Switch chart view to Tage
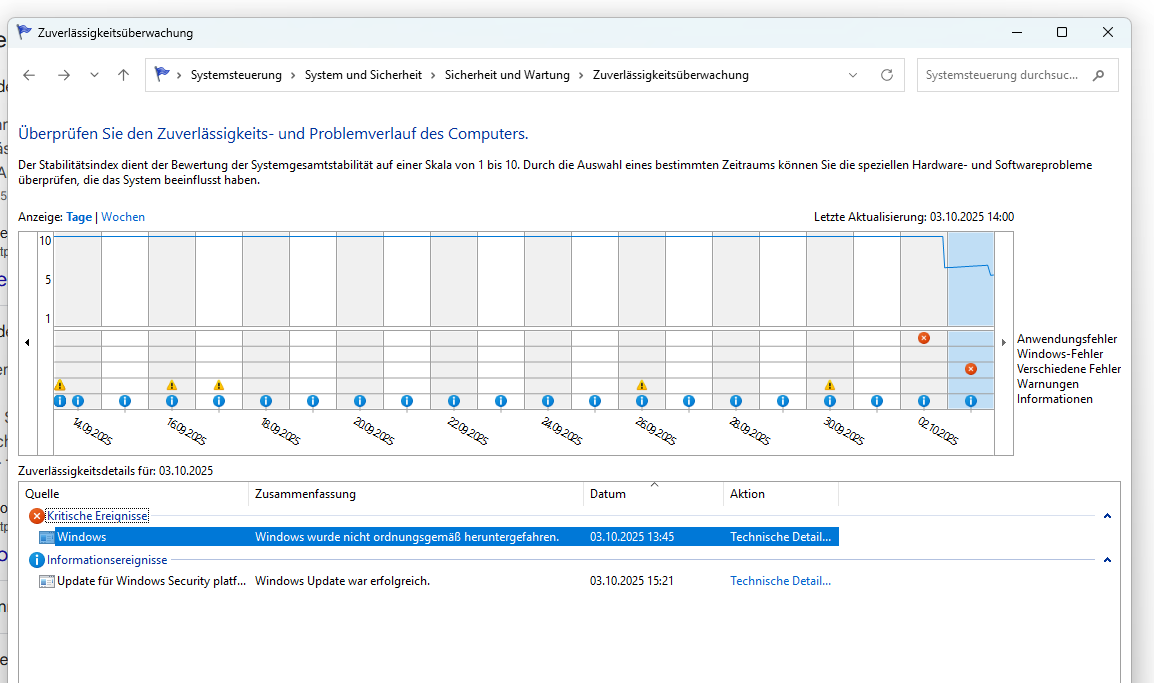The width and height of the screenshot is (1154, 683). tap(79, 217)
